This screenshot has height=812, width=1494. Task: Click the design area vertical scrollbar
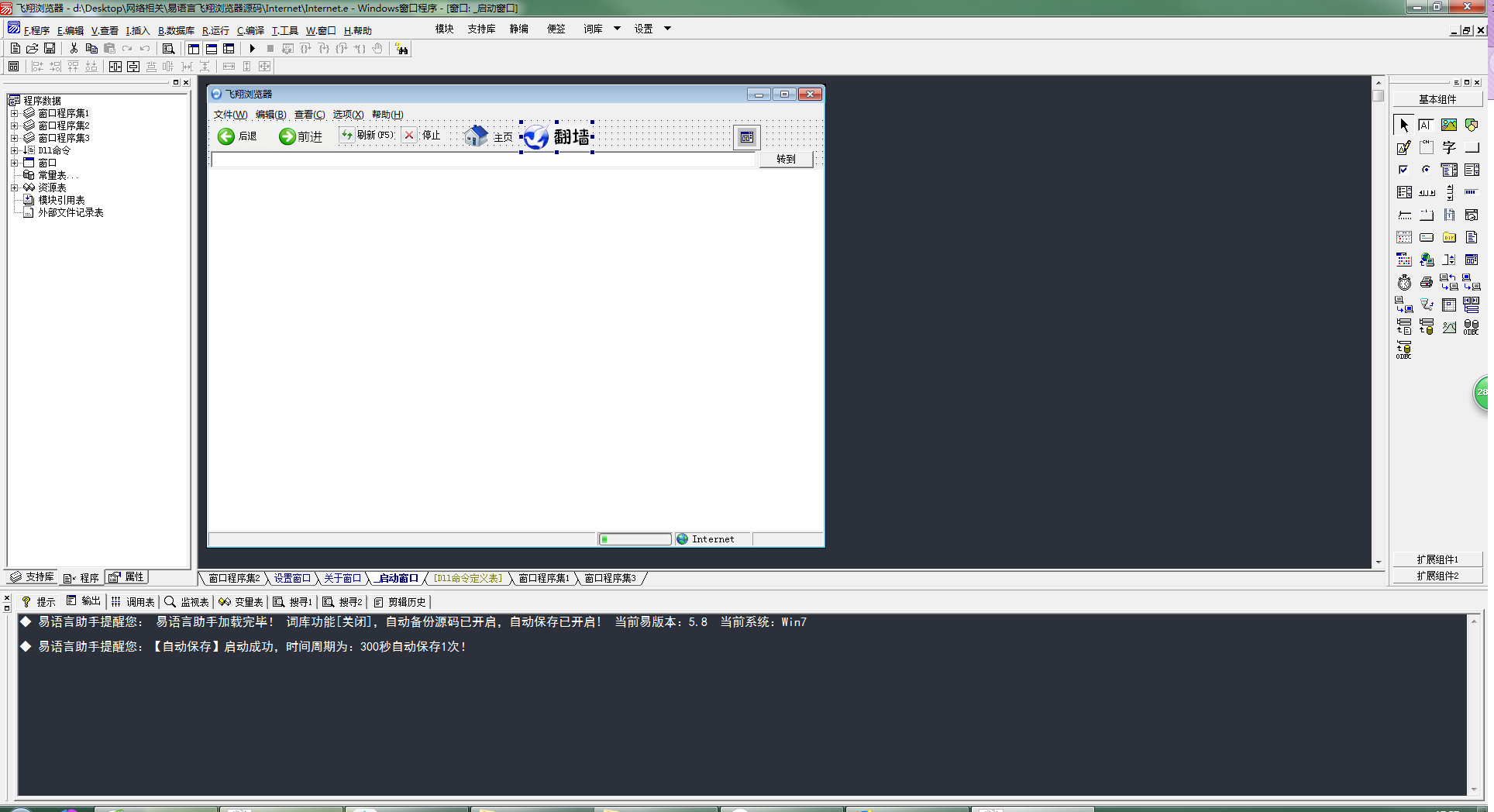[1378, 322]
